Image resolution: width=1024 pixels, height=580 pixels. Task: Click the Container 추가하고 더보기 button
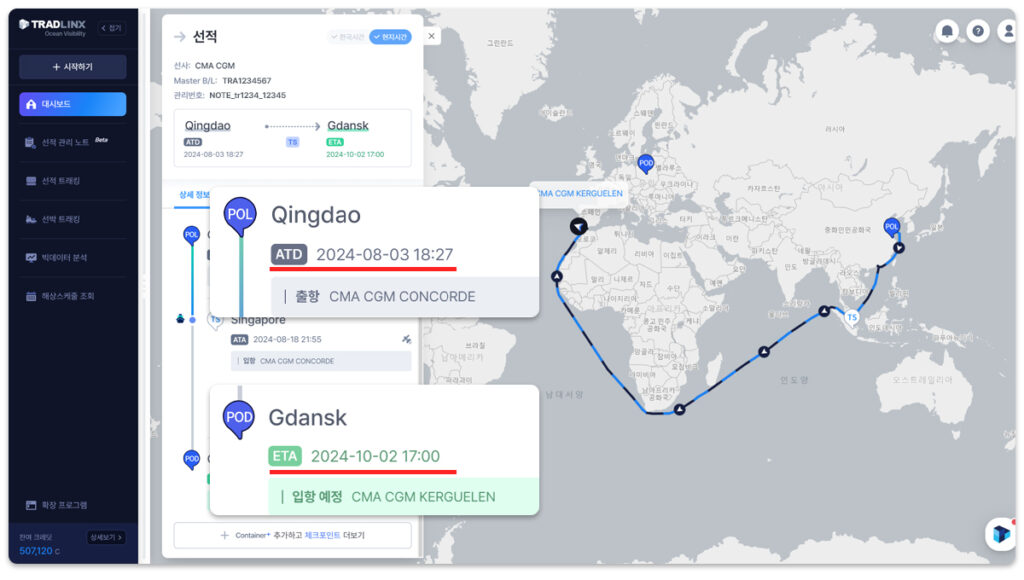[x=292, y=535]
